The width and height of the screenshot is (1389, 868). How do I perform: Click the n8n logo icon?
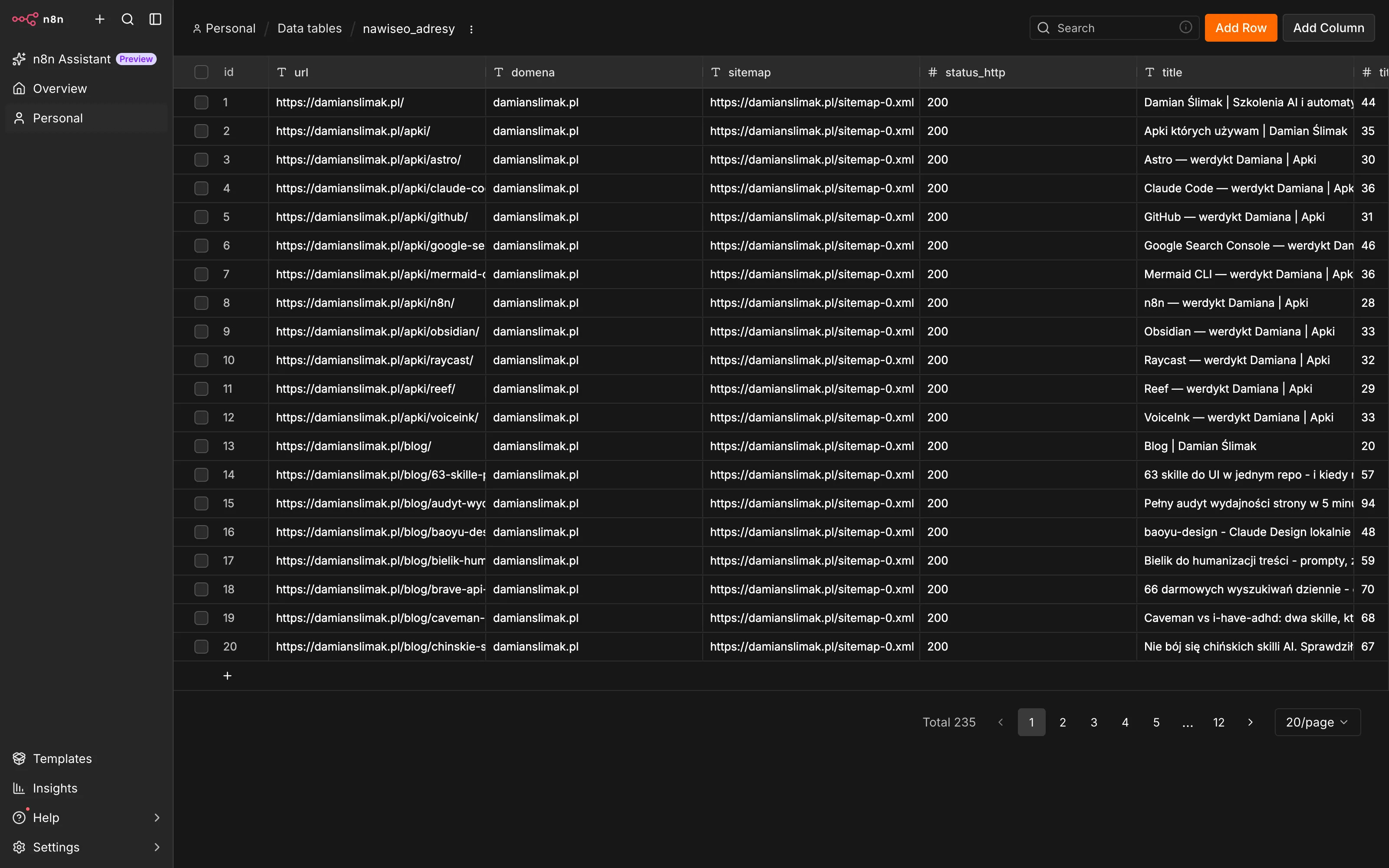point(25,19)
